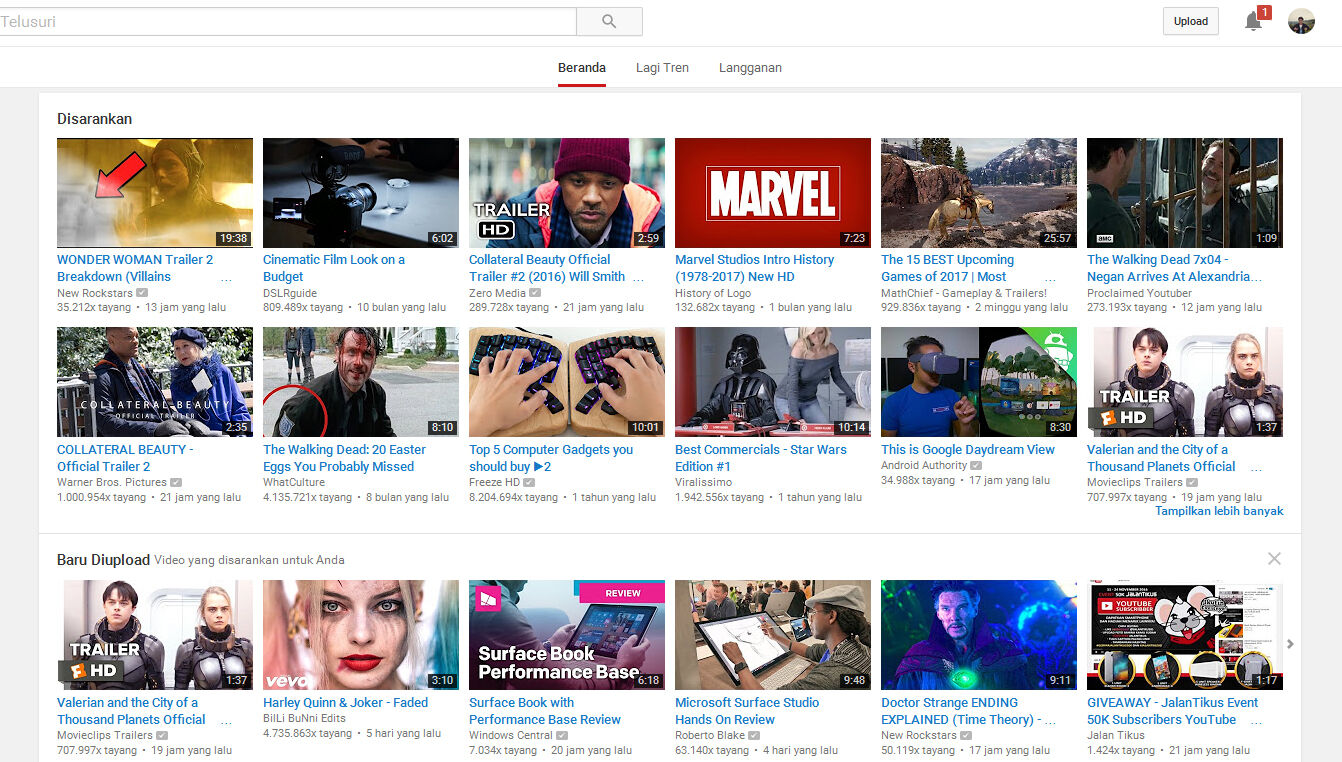Open the Google Daydream View thumbnail
Image resolution: width=1342 pixels, height=762 pixels.
coord(979,382)
